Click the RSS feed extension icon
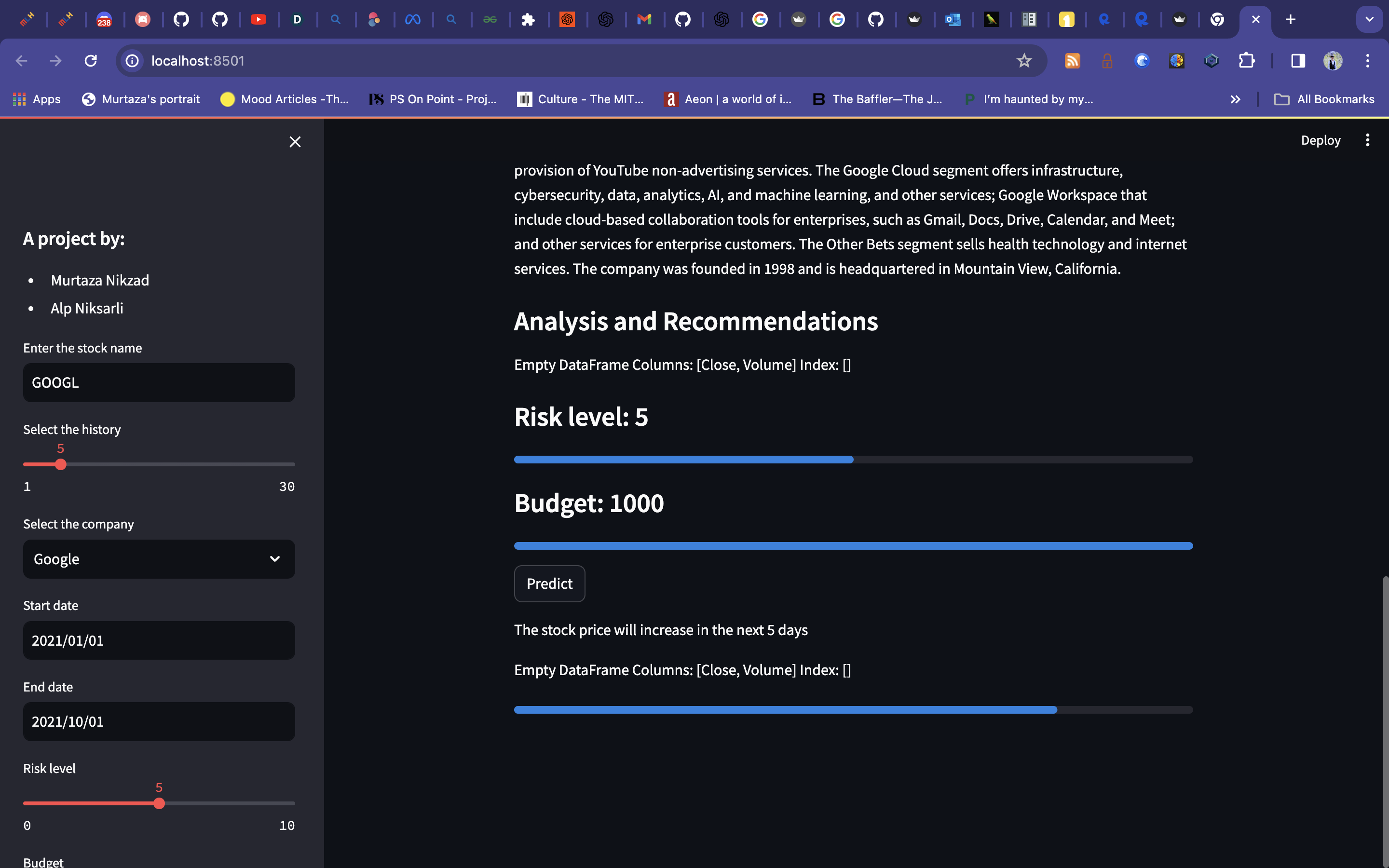1389x868 pixels. [1072, 61]
